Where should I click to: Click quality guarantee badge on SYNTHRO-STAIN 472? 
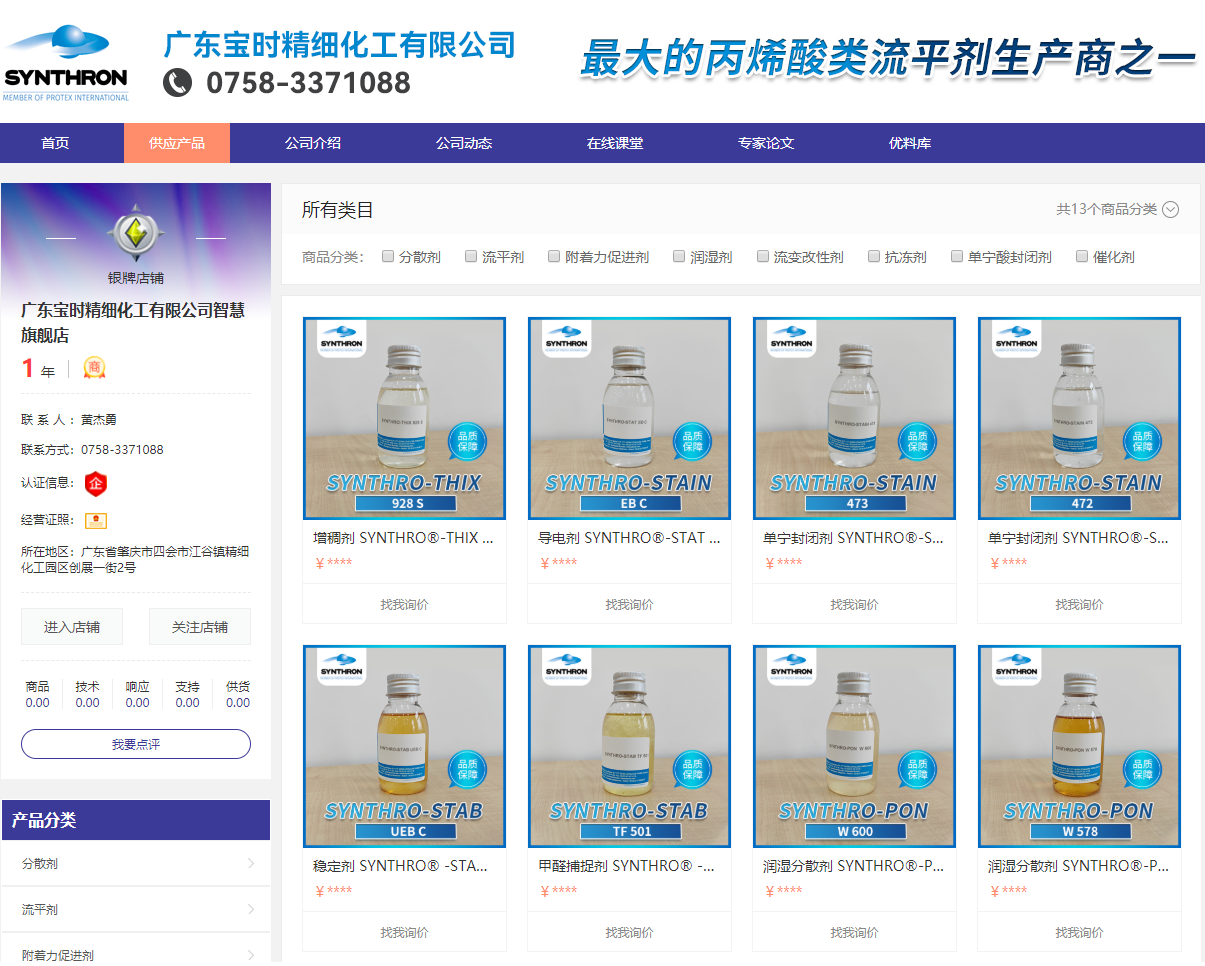1143,441
